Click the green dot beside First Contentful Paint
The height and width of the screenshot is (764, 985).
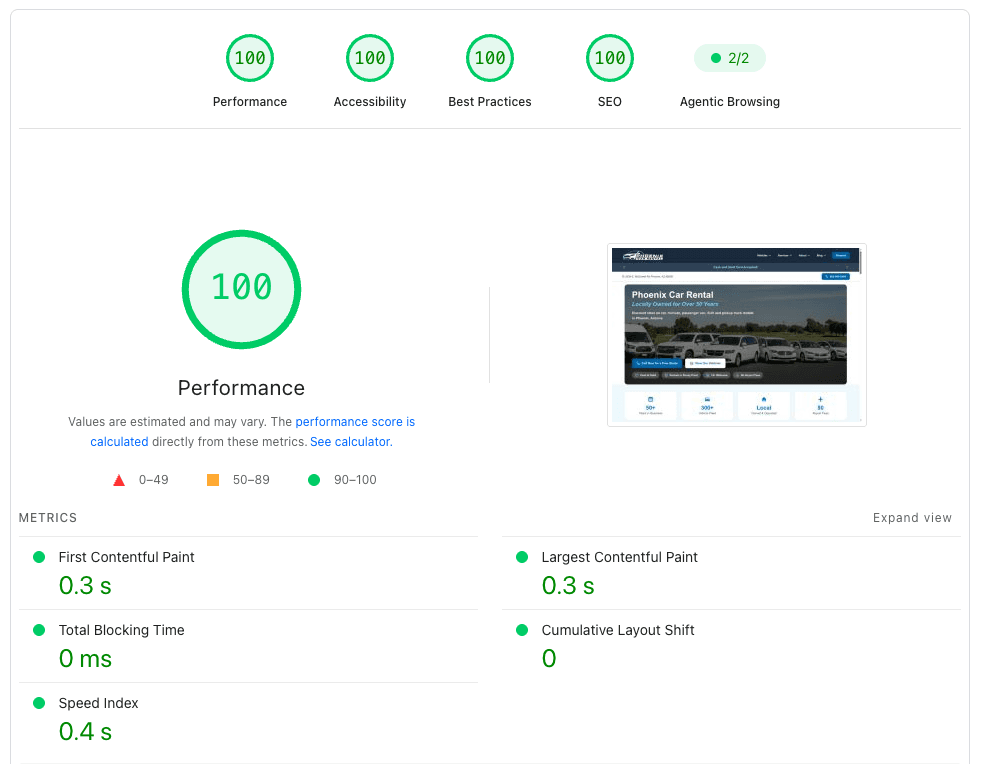39,557
